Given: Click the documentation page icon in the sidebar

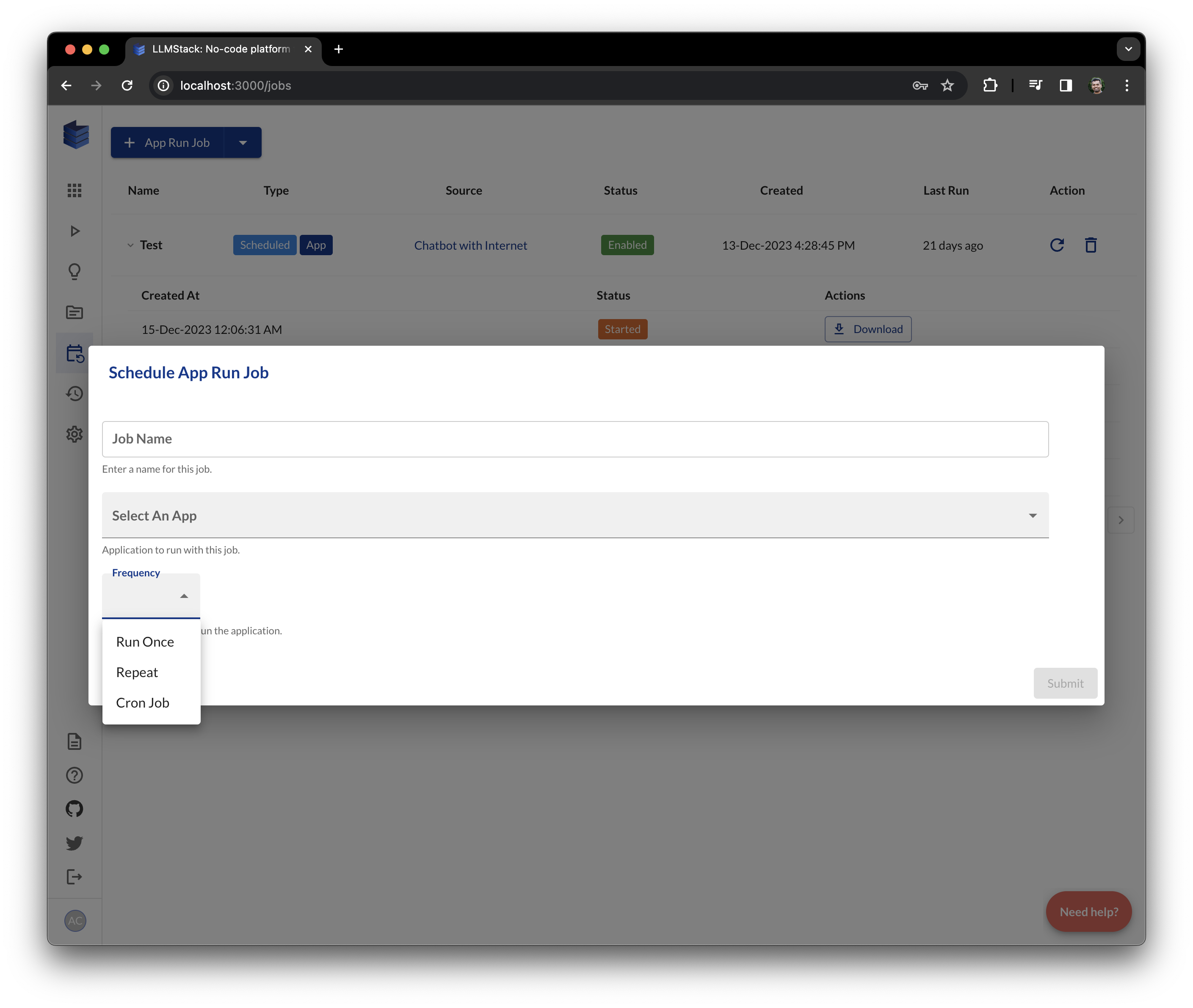Looking at the screenshot, I should pyautogui.click(x=75, y=742).
